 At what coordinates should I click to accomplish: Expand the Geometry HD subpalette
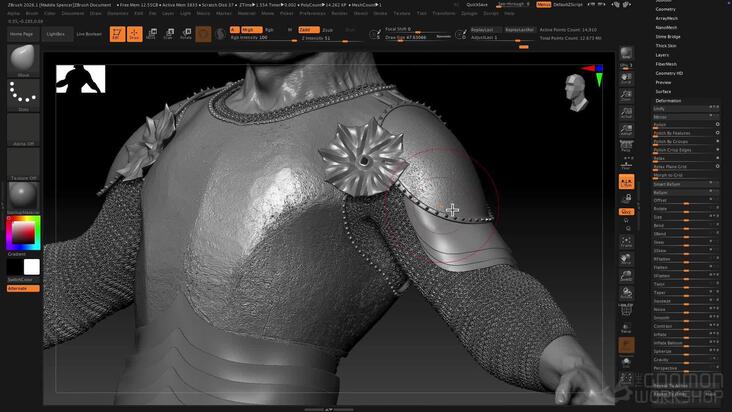tap(669, 73)
